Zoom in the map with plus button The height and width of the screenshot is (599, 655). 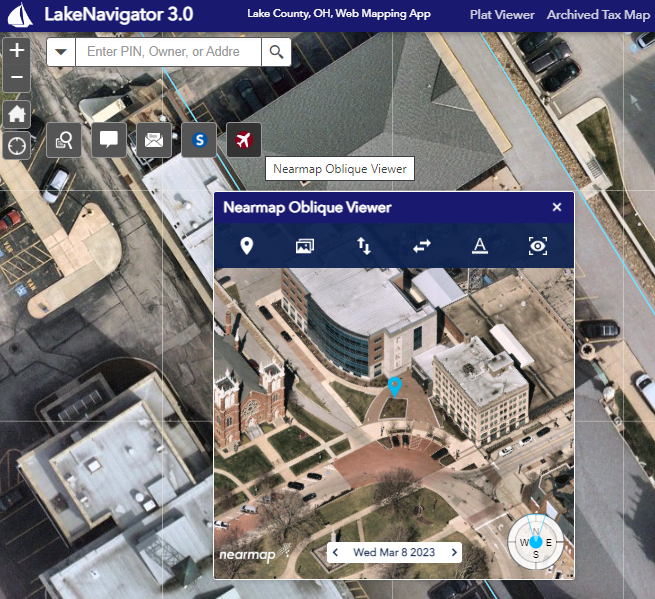(x=17, y=51)
